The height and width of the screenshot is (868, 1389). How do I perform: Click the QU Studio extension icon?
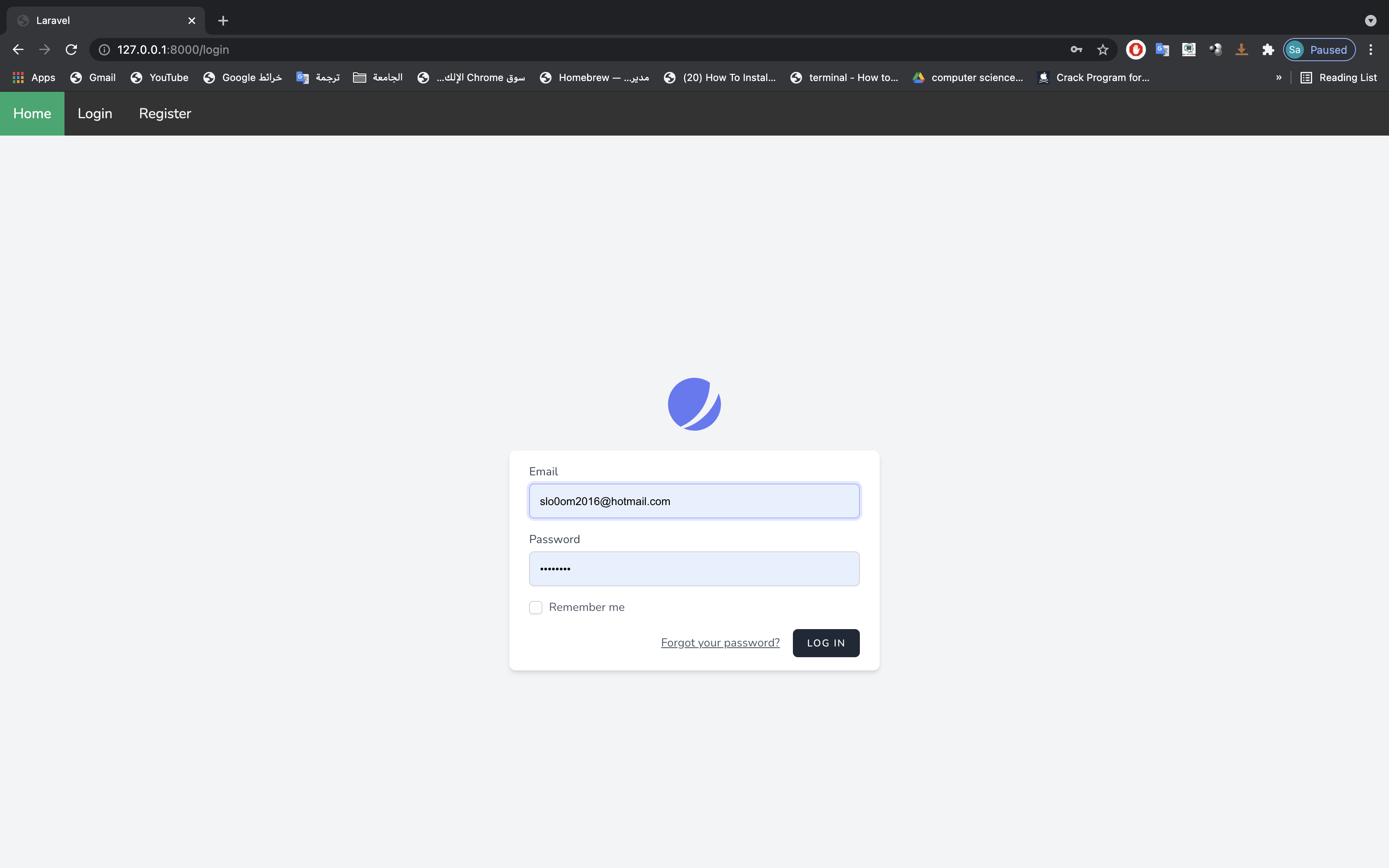click(x=1189, y=49)
